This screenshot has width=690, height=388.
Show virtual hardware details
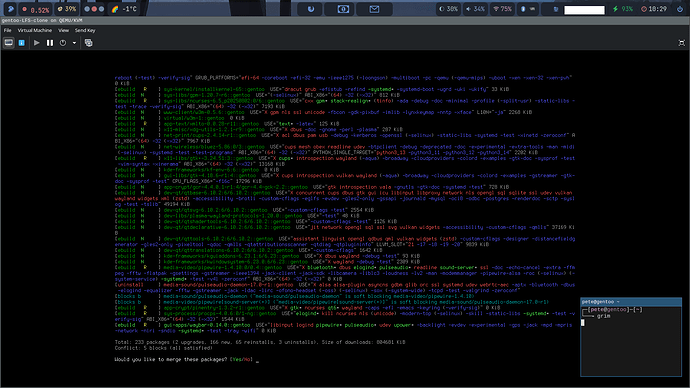click(x=22, y=43)
